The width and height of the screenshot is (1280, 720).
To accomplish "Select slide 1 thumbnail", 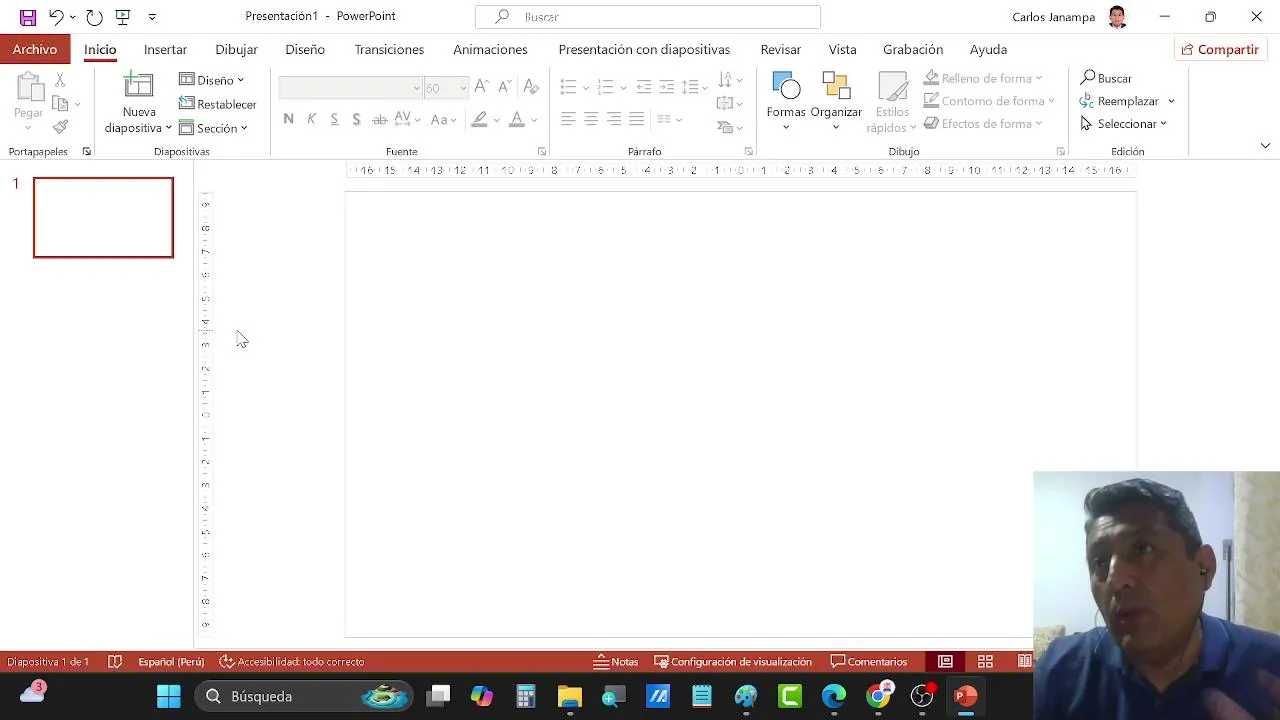I will click(x=103, y=218).
